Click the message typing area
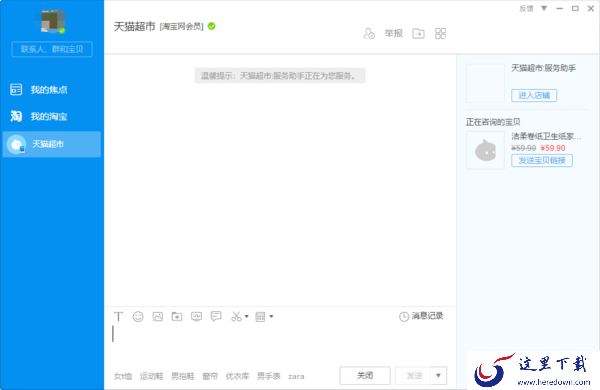 (281, 343)
